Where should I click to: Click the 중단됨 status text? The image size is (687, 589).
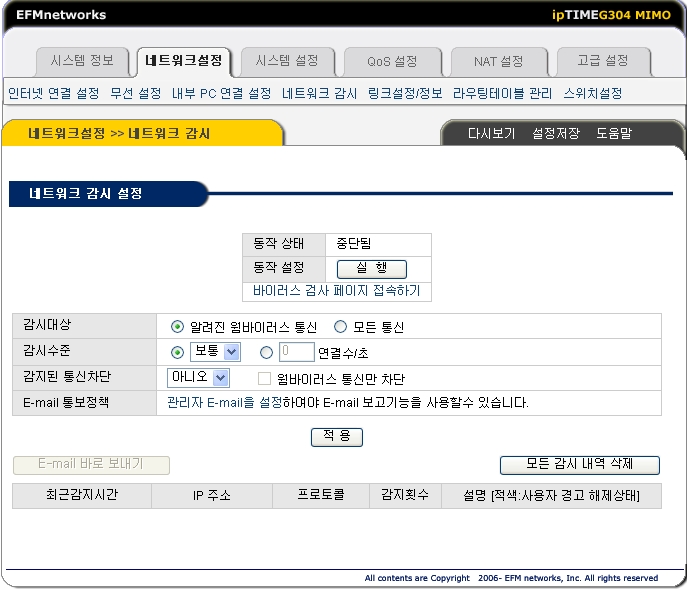click(354, 243)
